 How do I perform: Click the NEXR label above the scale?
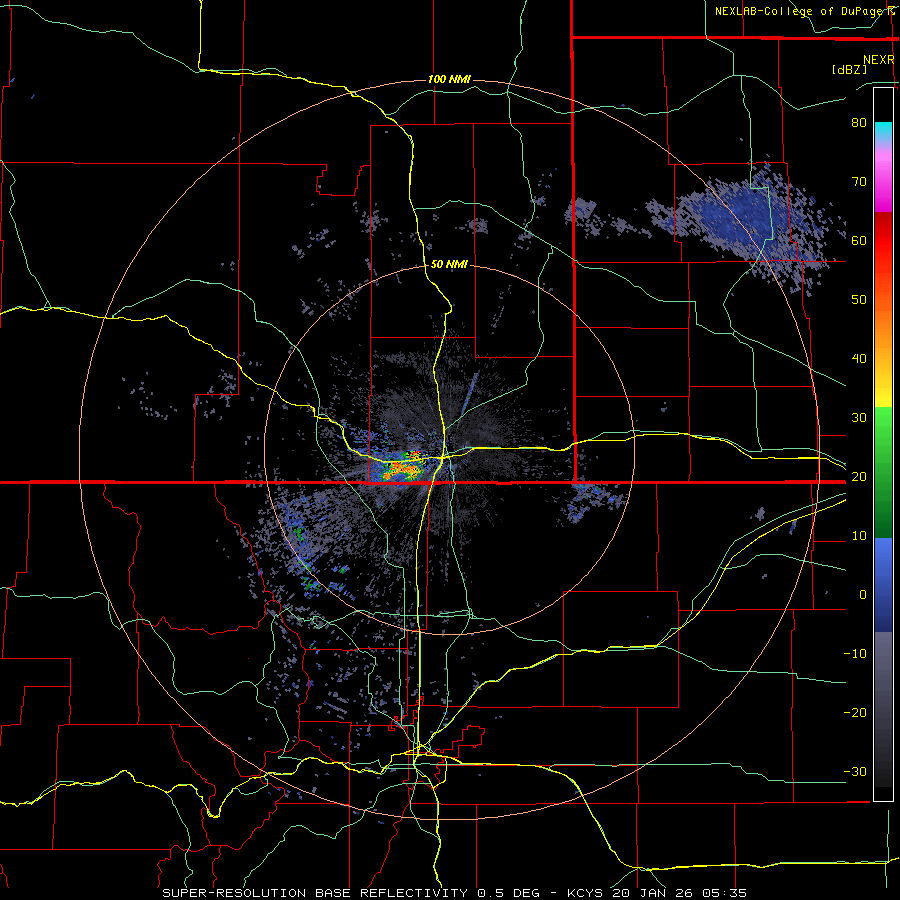point(878,60)
